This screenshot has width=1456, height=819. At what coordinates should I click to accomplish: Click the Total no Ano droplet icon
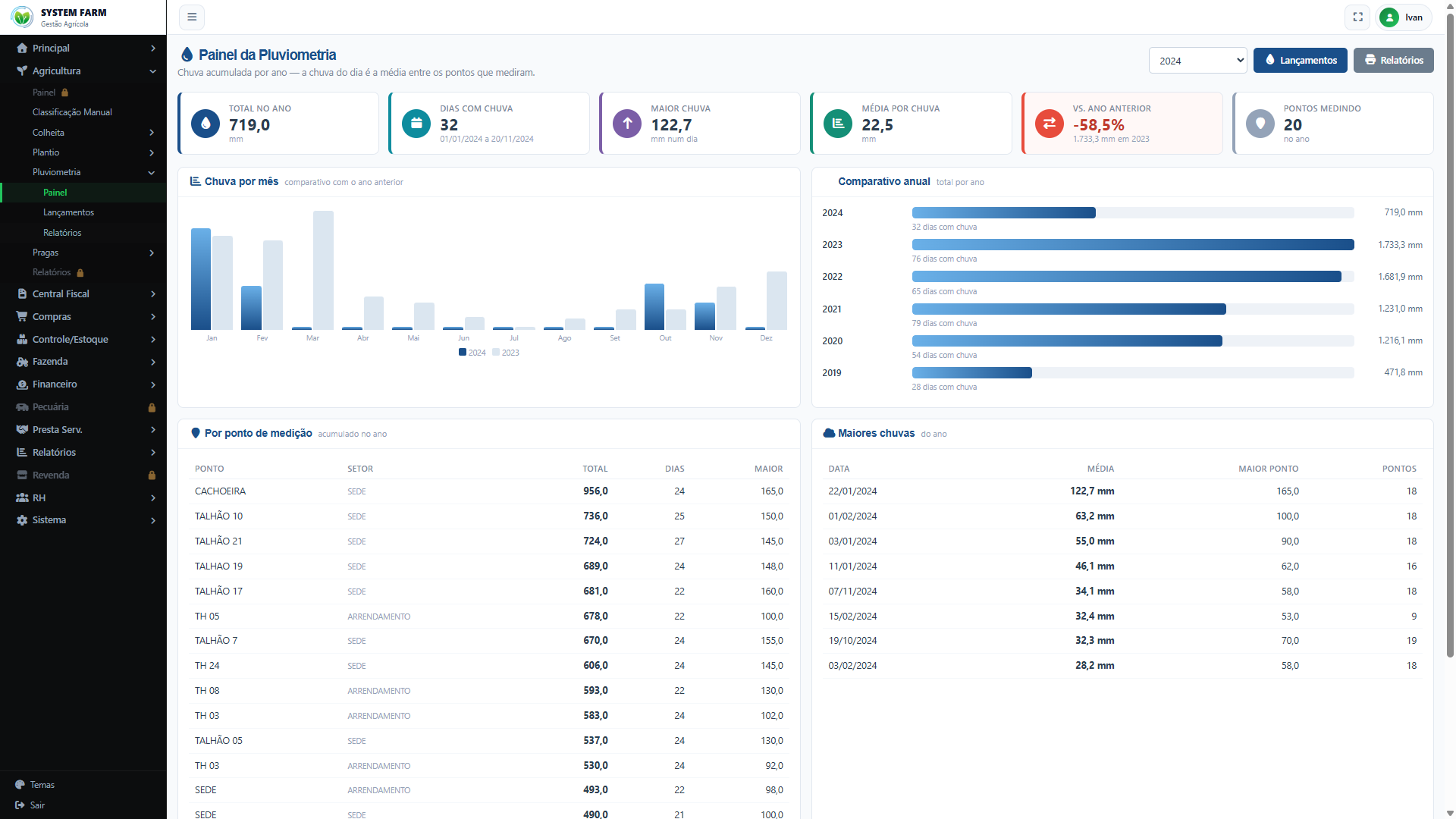(206, 124)
